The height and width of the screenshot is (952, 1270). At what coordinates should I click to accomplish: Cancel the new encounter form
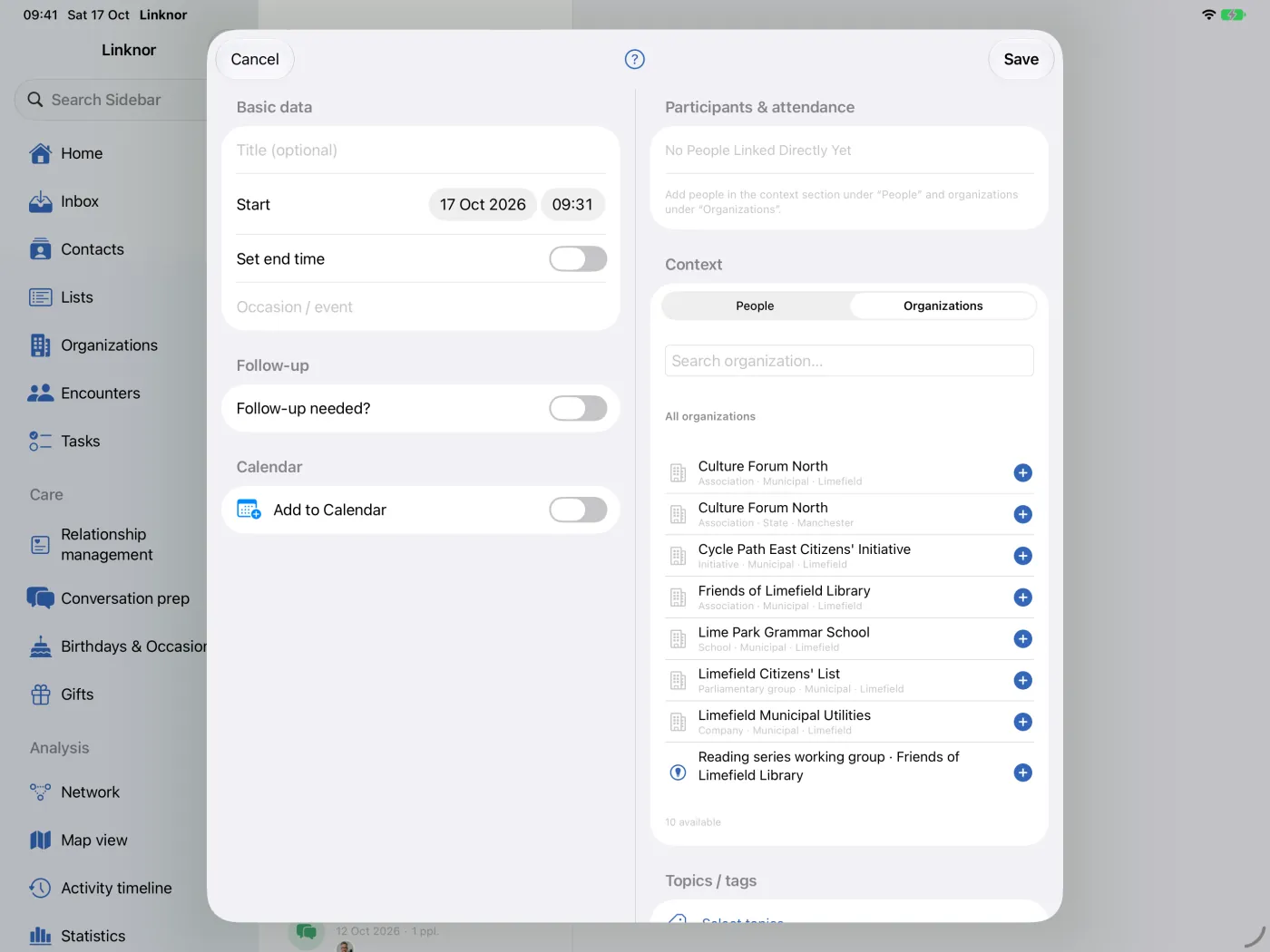(x=255, y=59)
